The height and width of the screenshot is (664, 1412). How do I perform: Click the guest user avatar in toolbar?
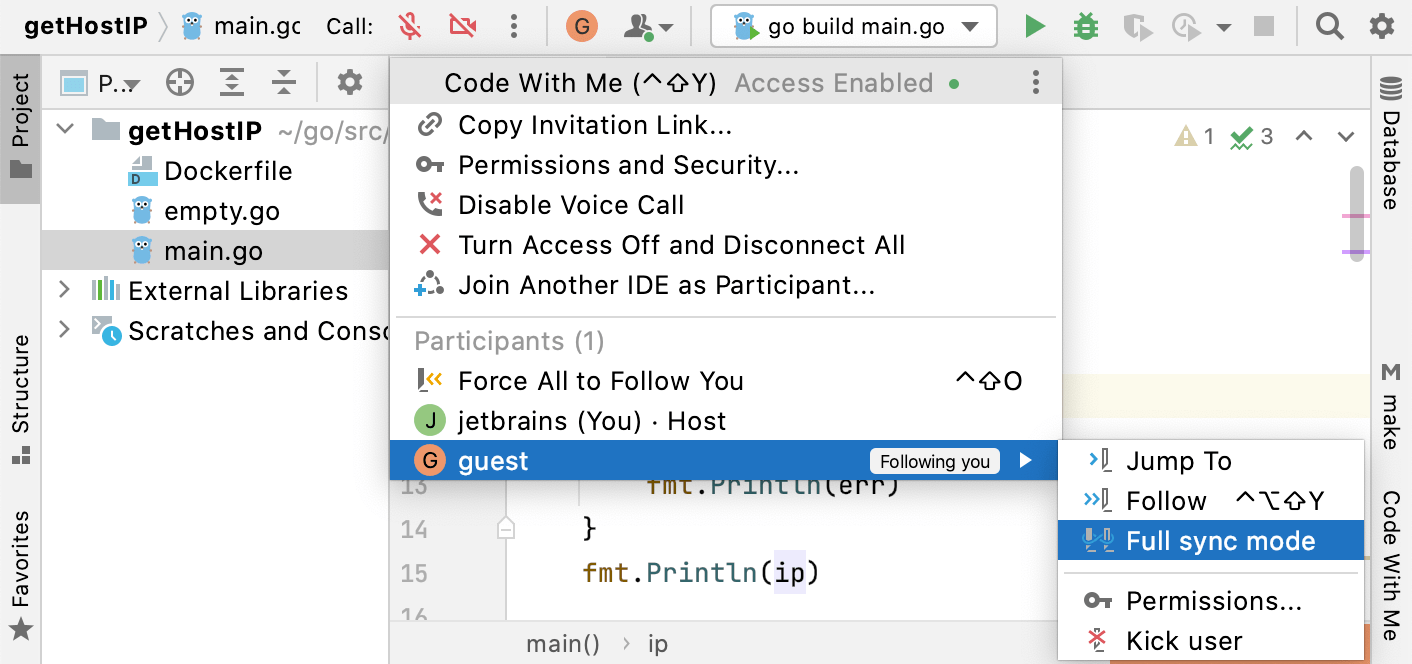point(582,27)
